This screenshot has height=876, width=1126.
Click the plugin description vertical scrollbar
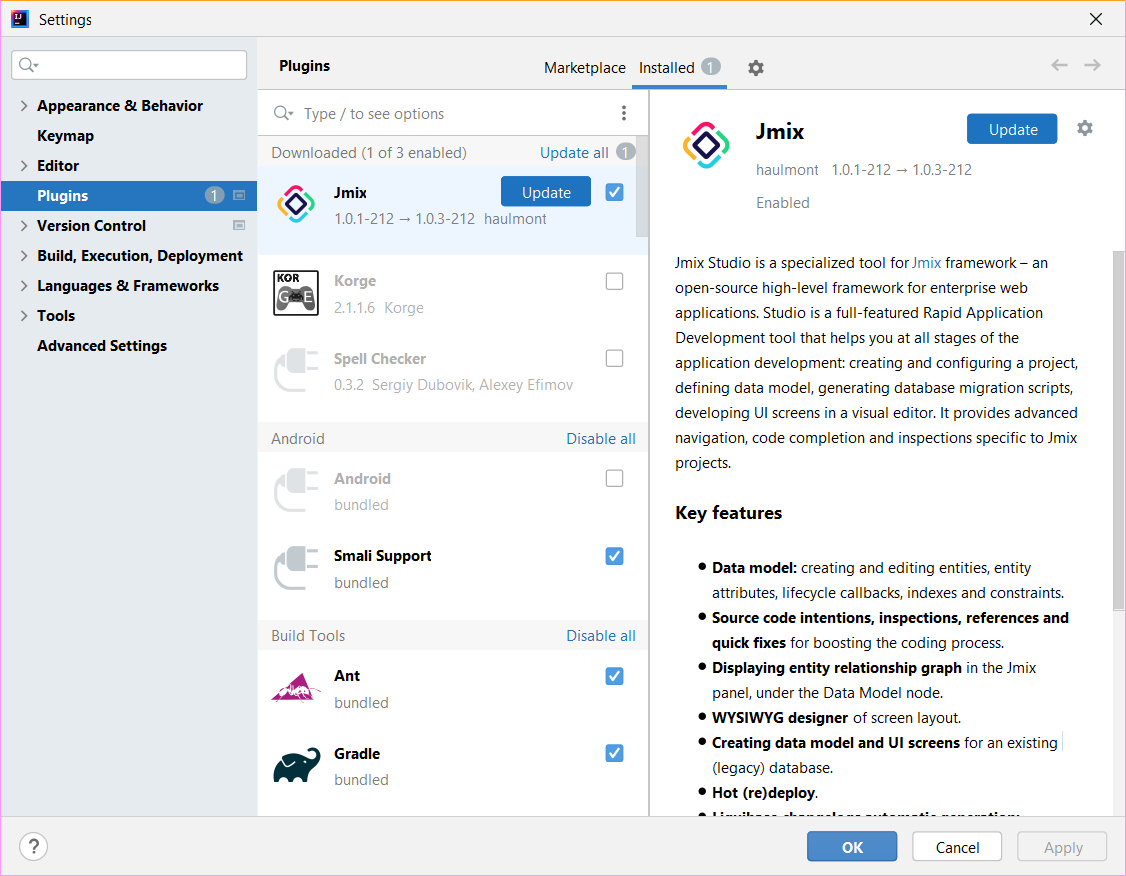pyautogui.click(x=1118, y=430)
